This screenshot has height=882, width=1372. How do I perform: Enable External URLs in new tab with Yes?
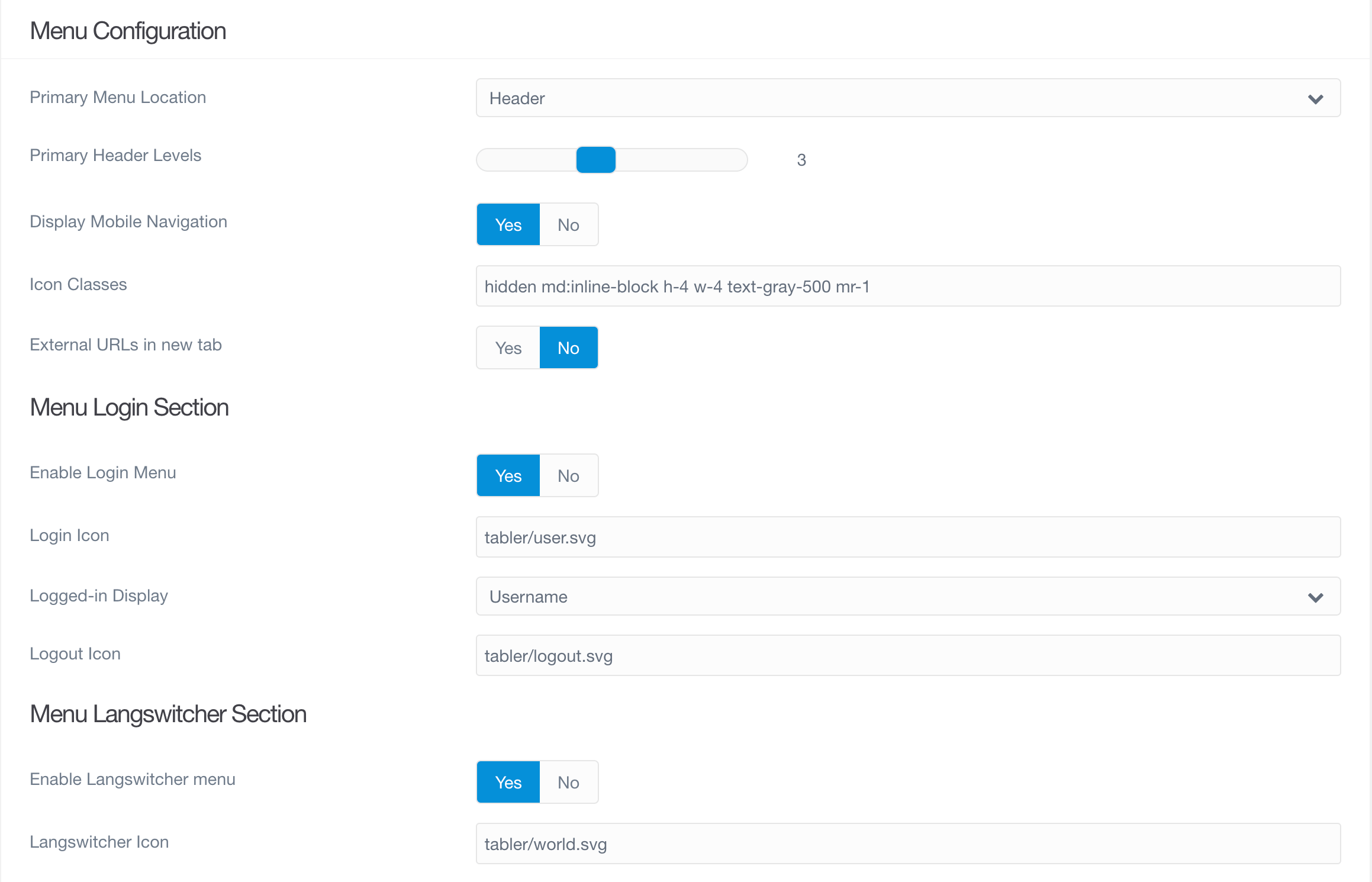point(508,347)
